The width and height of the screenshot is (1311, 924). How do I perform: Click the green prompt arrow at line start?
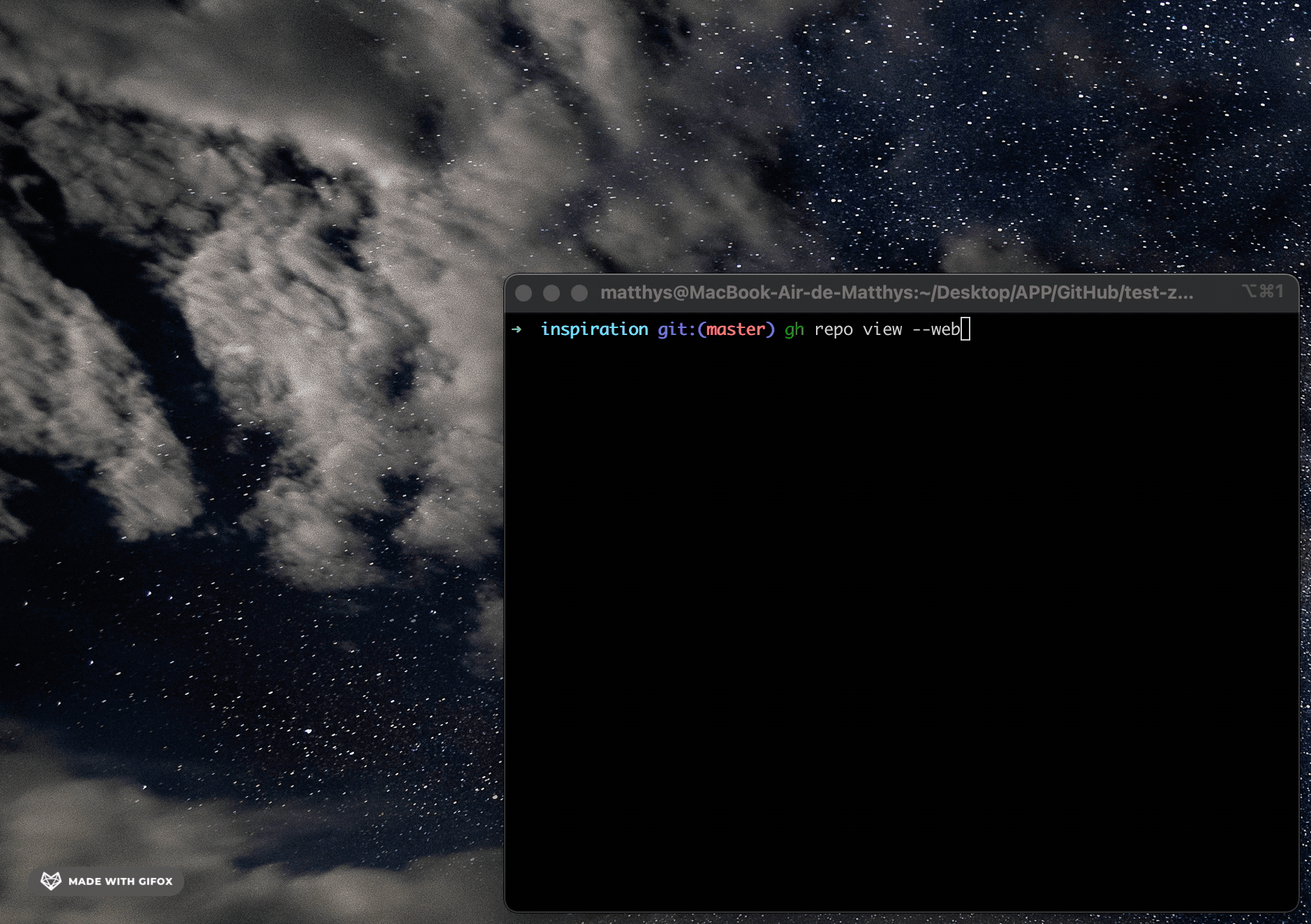click(x=517, y=329)
